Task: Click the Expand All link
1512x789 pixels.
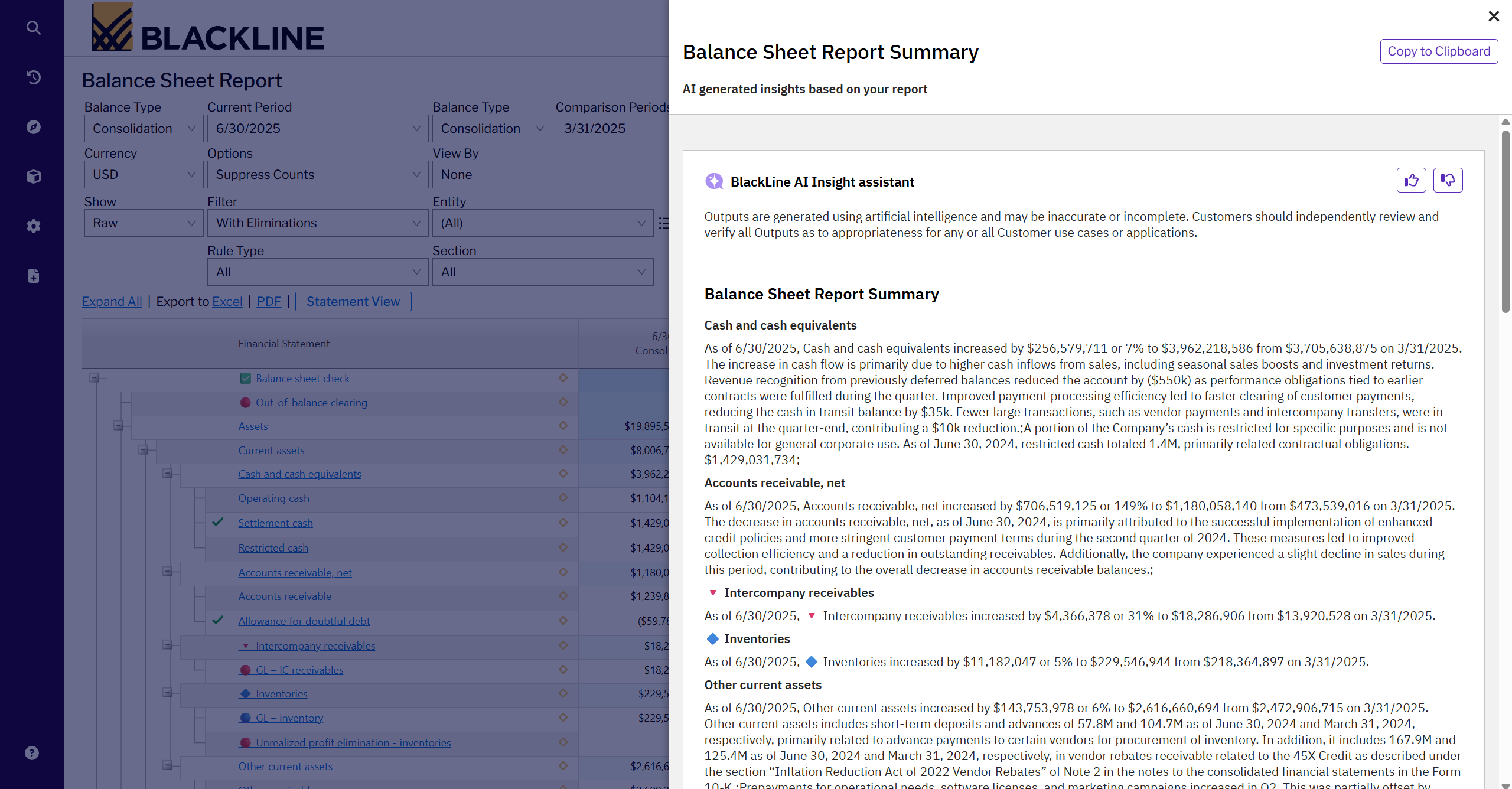Action: [112, 302]
